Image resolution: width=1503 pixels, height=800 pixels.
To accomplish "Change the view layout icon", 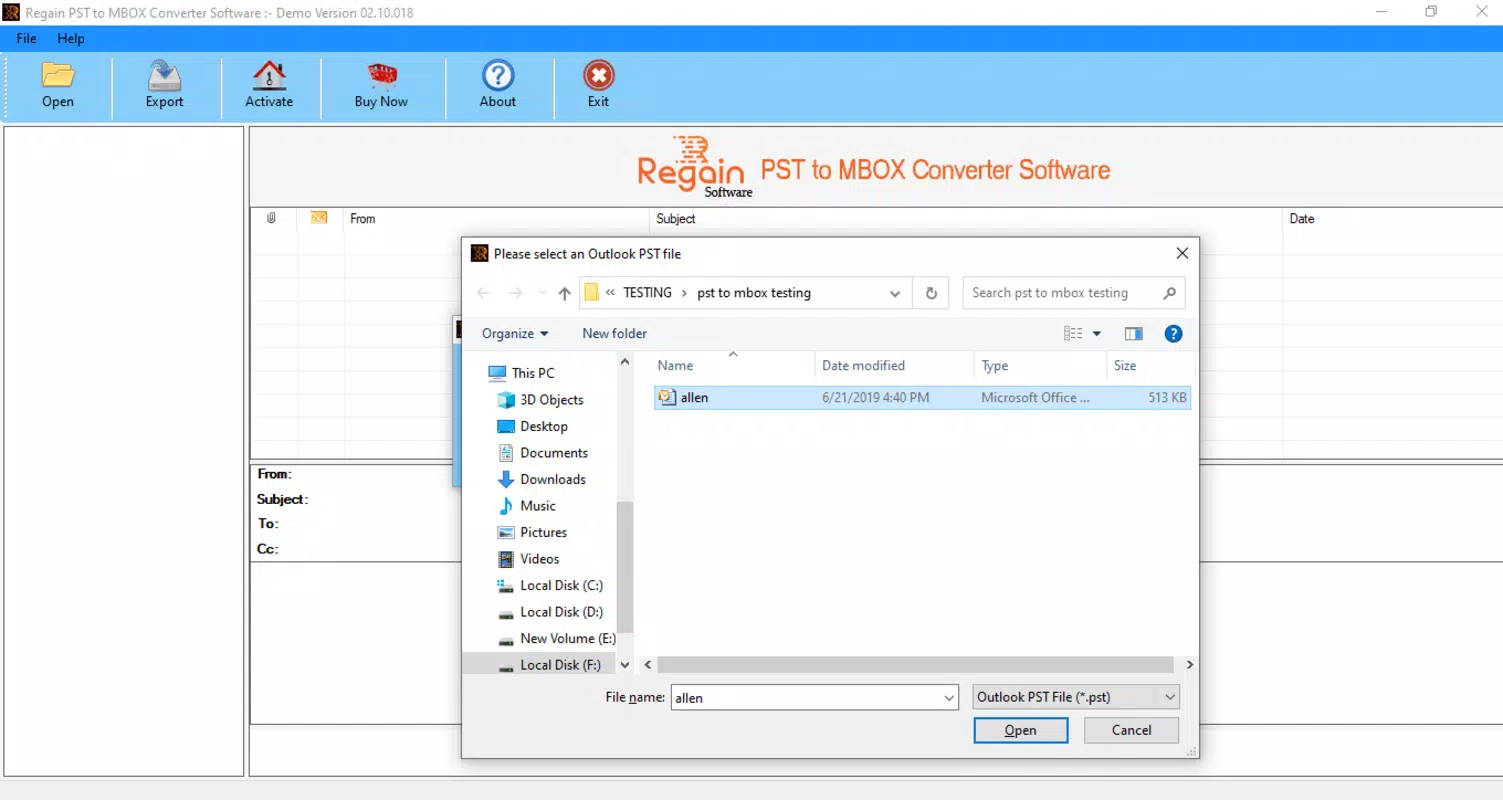I will click(1073, 334).
